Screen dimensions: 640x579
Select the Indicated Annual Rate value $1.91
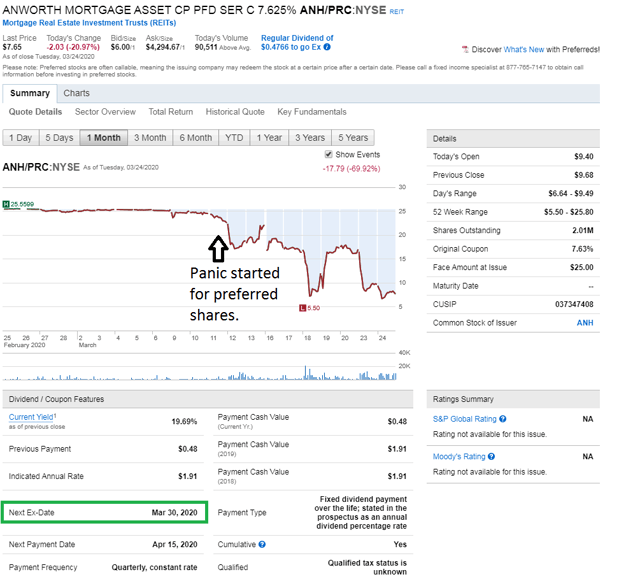188,476
